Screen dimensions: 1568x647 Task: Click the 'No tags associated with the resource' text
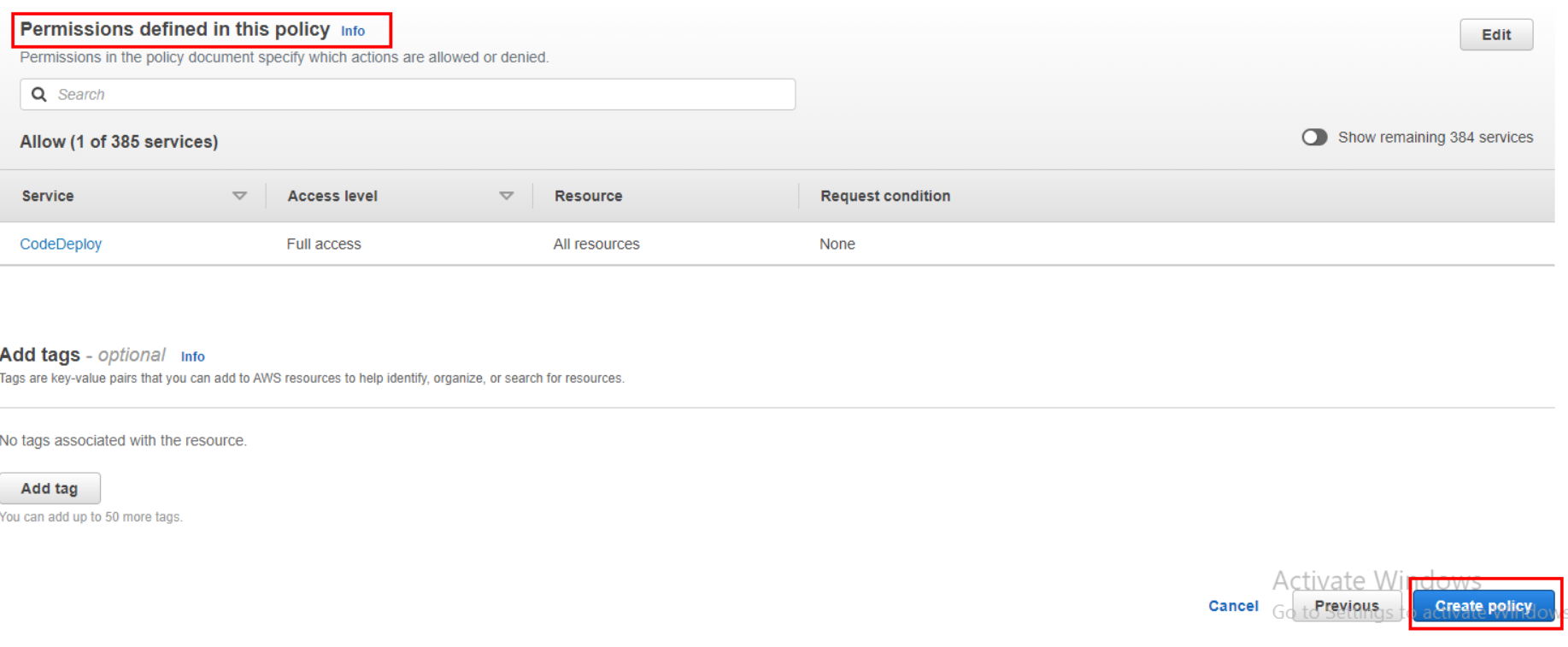123,440
